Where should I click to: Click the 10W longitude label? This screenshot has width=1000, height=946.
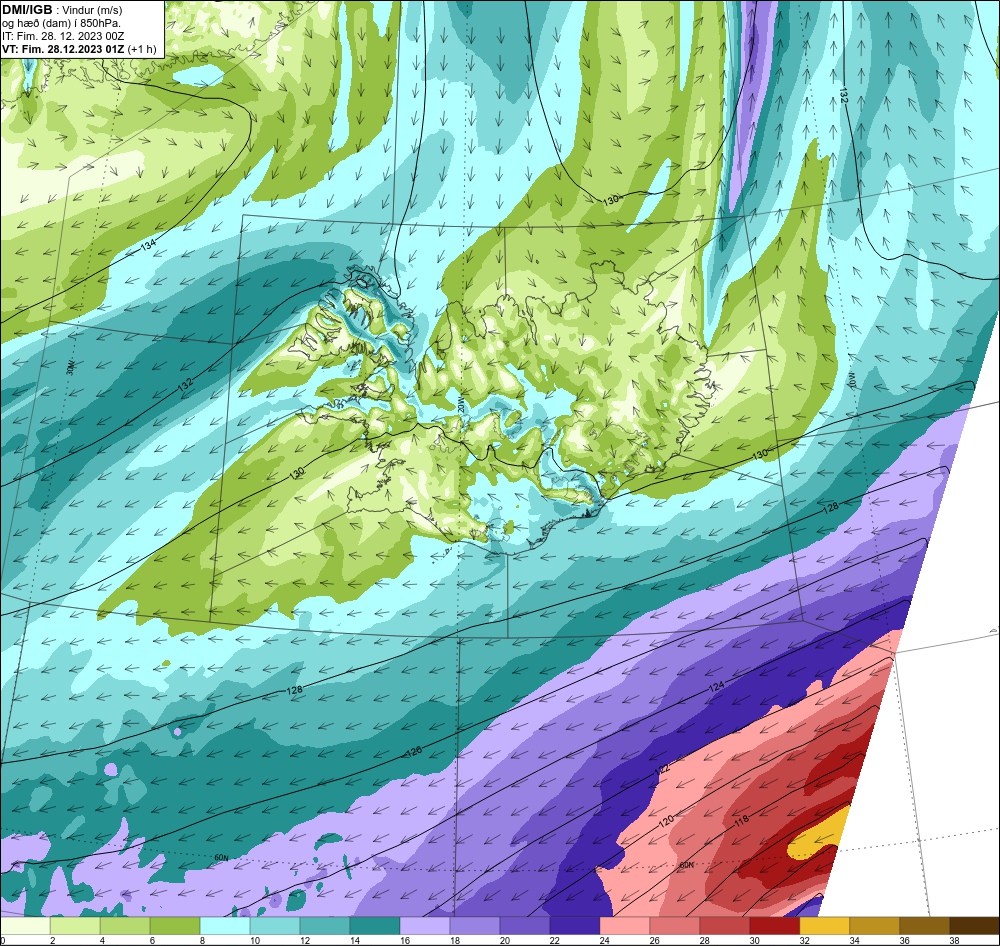(850, 381)
